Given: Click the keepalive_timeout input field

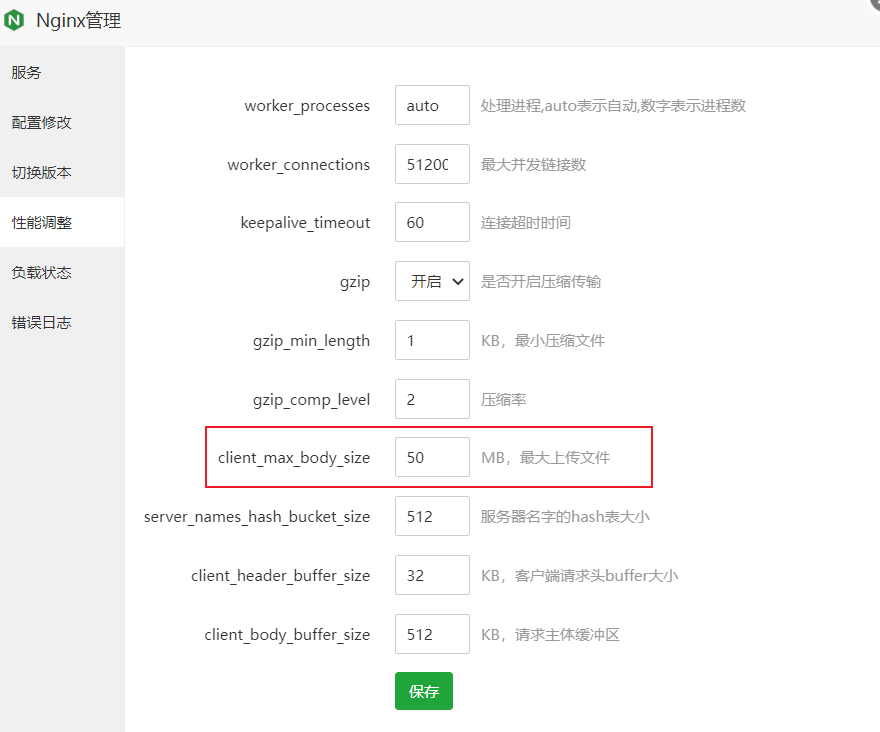Looking at the screenshot, I should (432, 222).
